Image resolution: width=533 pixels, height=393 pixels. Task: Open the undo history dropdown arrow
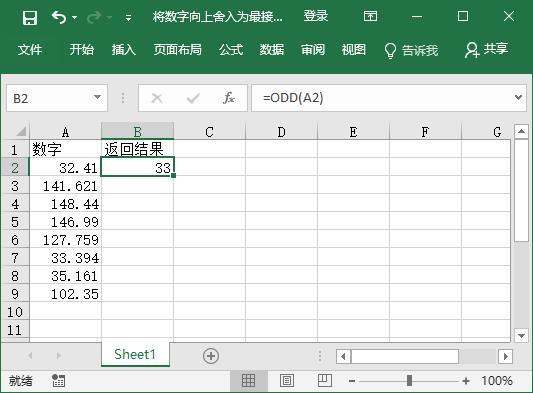(x=74, y=17)
